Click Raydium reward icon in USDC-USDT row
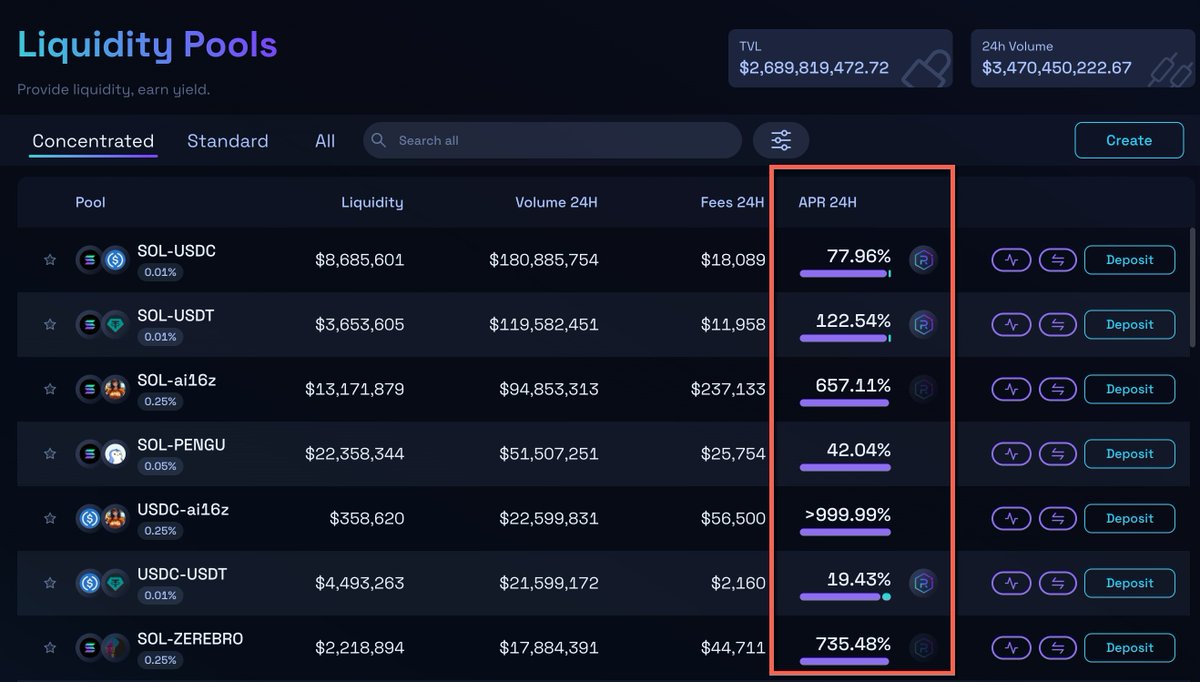This screenshot has height=682, width=1200. coord(923,583)
